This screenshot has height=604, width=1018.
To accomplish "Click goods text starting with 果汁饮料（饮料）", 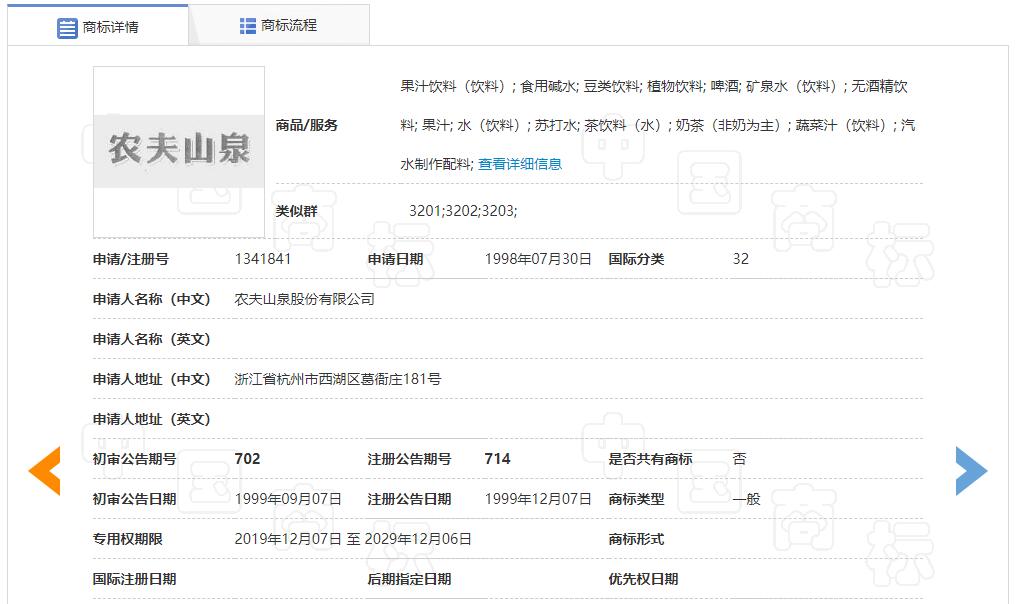I will click(658, 125).
